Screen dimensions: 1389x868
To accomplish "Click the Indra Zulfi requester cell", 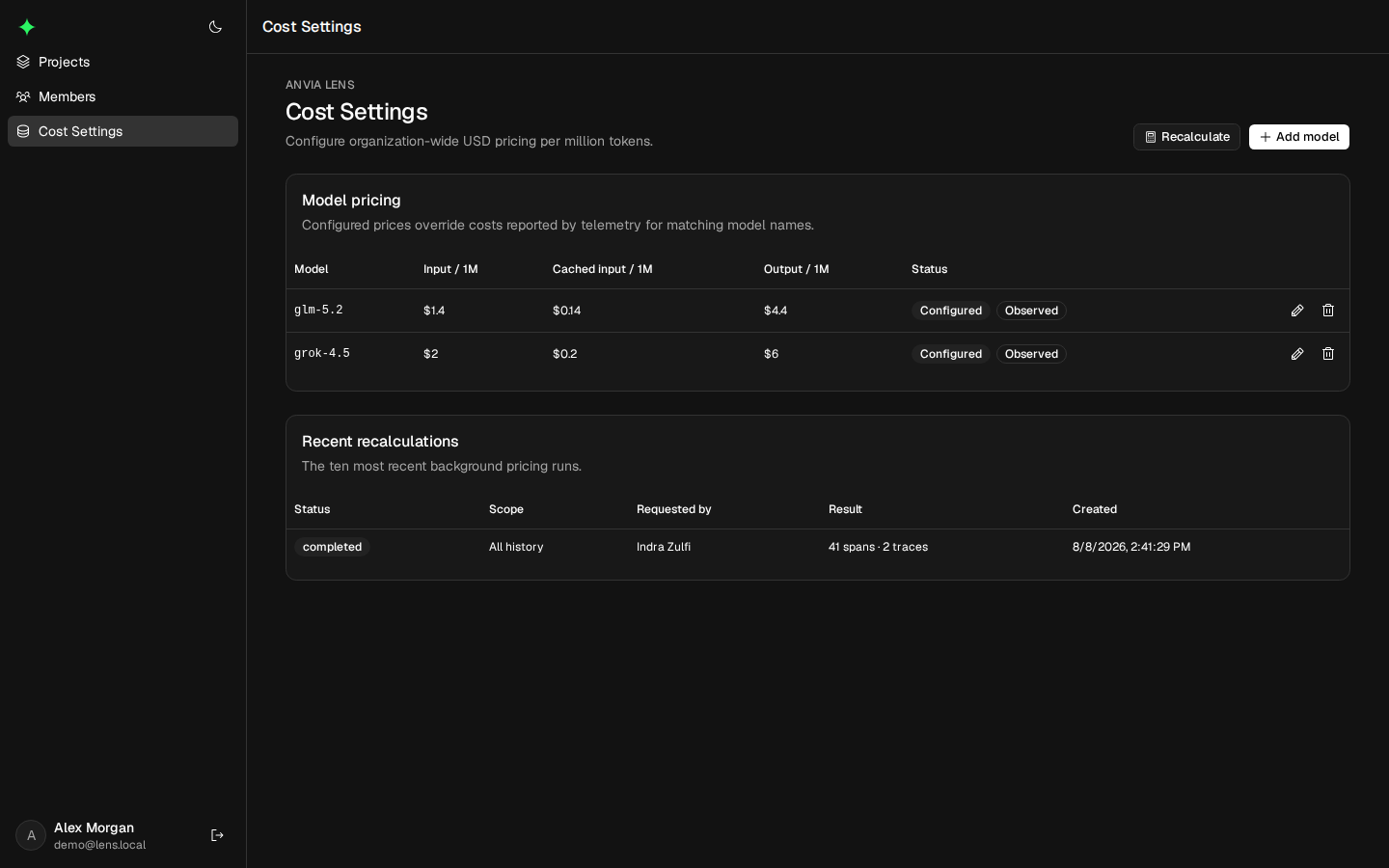I will tap(664, 547).
